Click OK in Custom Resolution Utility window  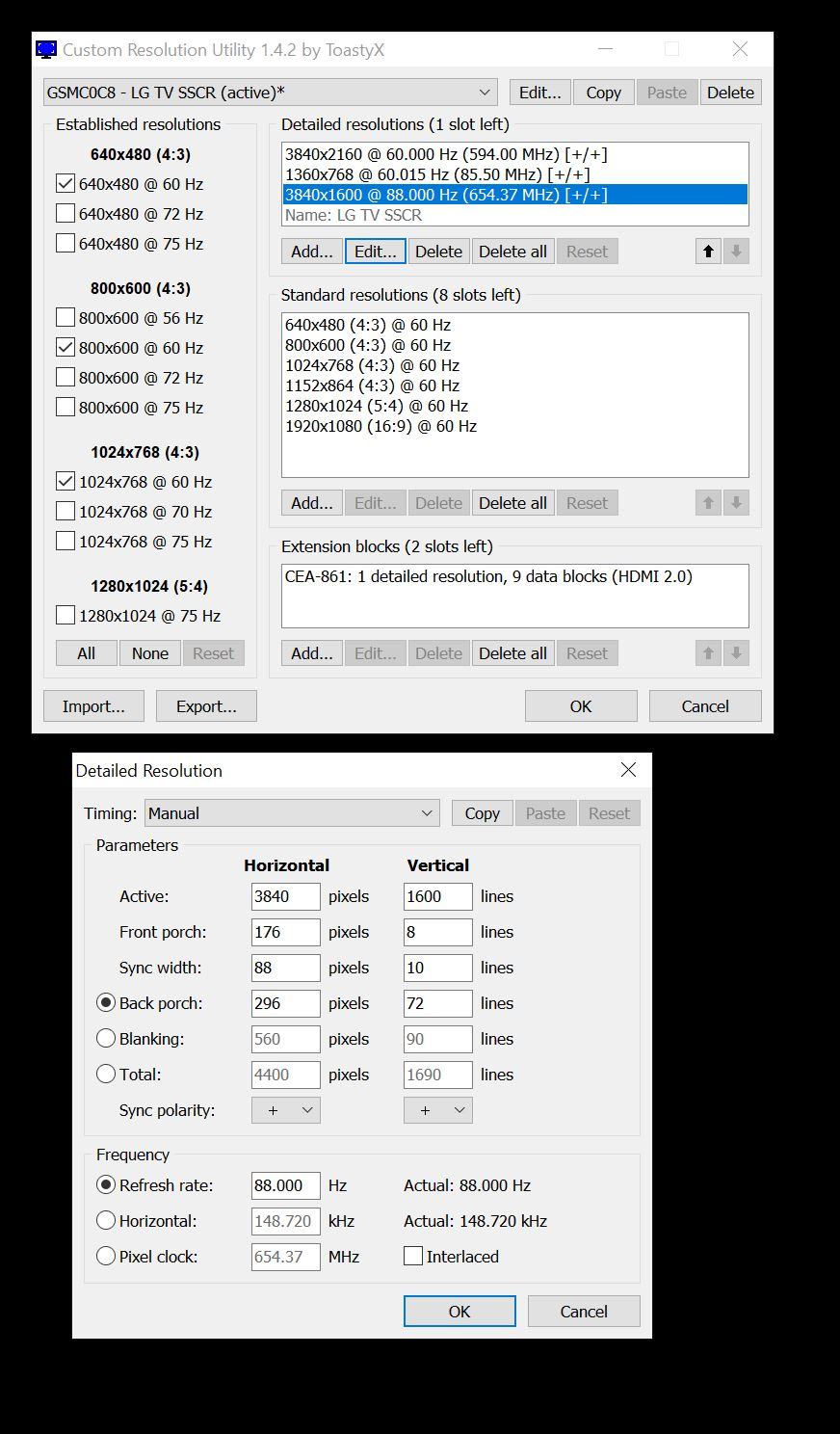[x=581, y=706]
